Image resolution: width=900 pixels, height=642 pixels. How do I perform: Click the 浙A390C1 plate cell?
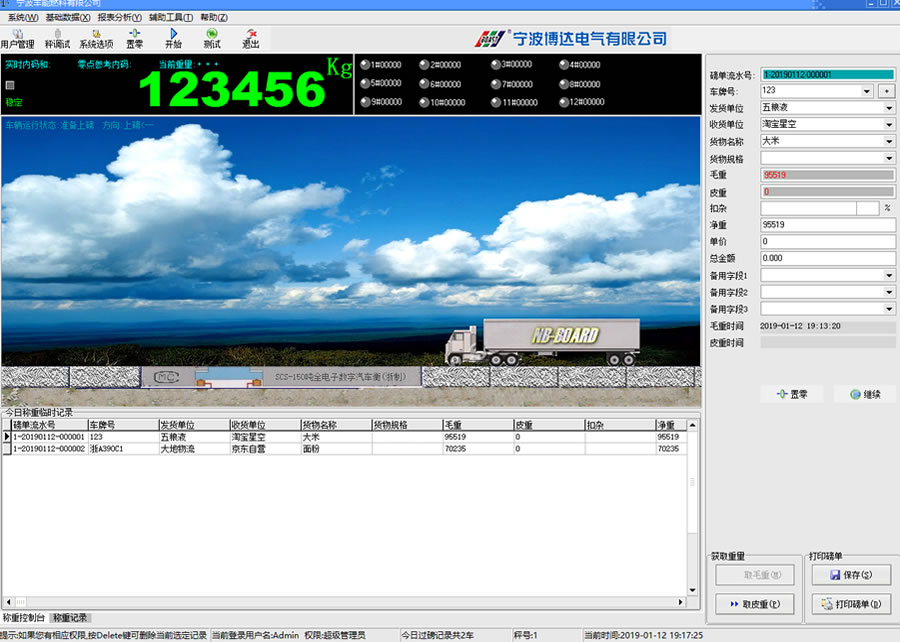coord(123,449)
